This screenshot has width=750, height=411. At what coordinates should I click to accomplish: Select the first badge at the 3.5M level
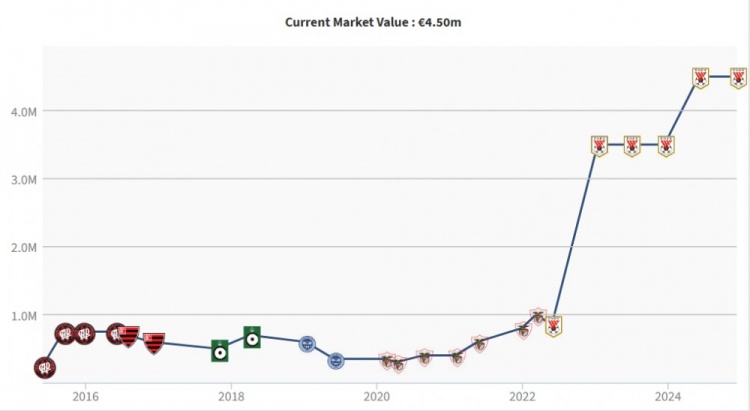[x=599, y=146]
